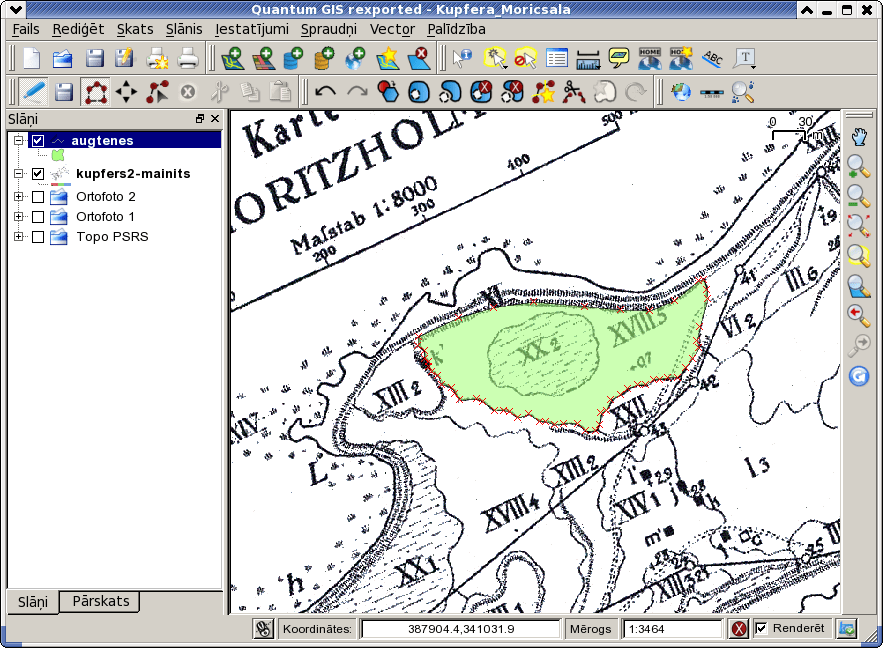
Task: Deselect features from all layers
Action: click(525, 59)
